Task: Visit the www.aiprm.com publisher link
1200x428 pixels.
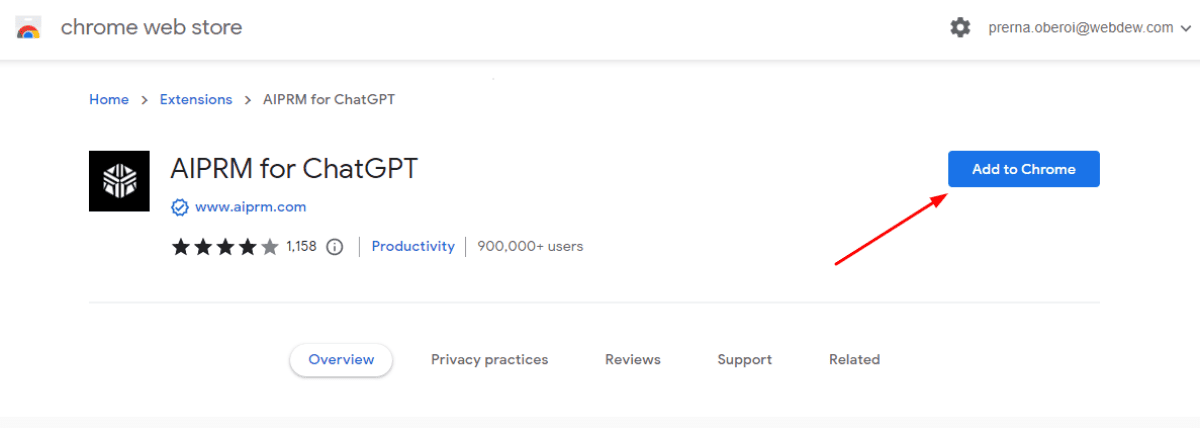Action: [250, 207]
